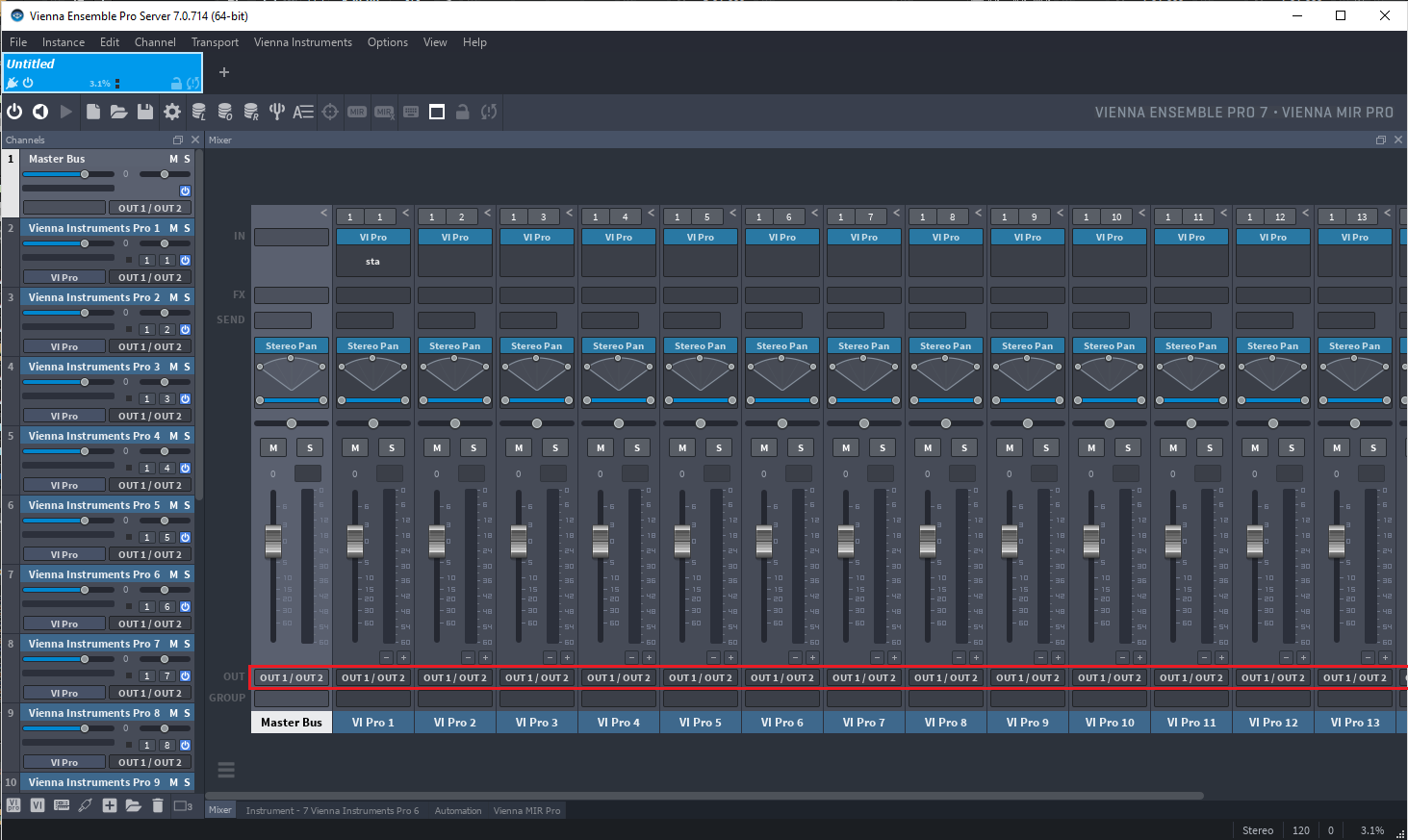Click the white square window icon in toolbar
Screen dimensions: 1408x840
coord(437,112)
